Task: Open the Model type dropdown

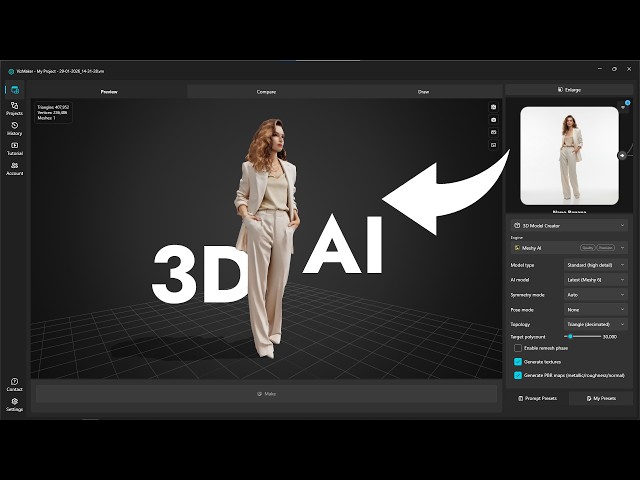Action: 596,265
